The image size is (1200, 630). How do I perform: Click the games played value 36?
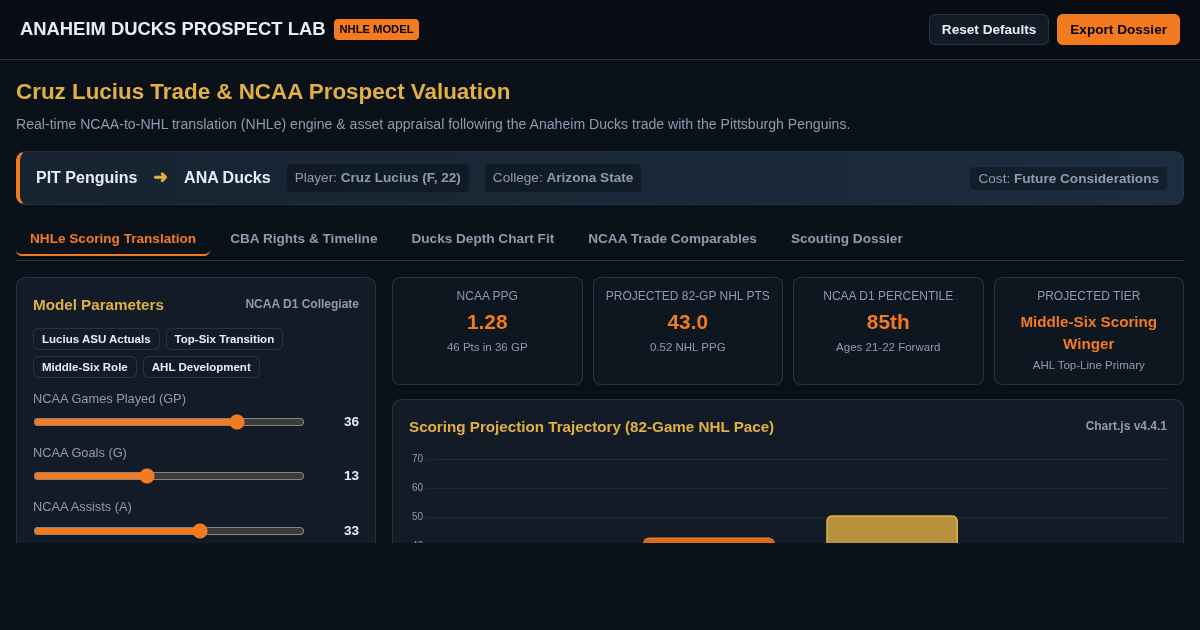tap(351, 422)
